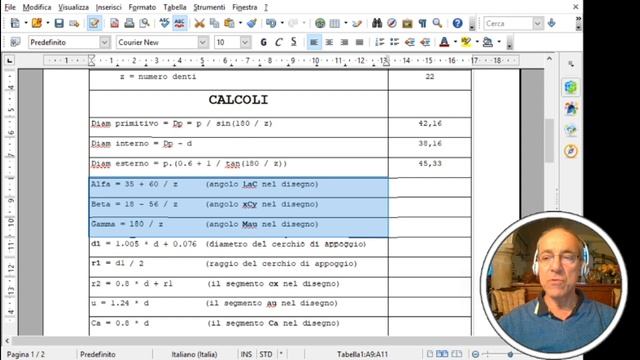Open the Undo history dropdown arrow

tap(282, 23)
